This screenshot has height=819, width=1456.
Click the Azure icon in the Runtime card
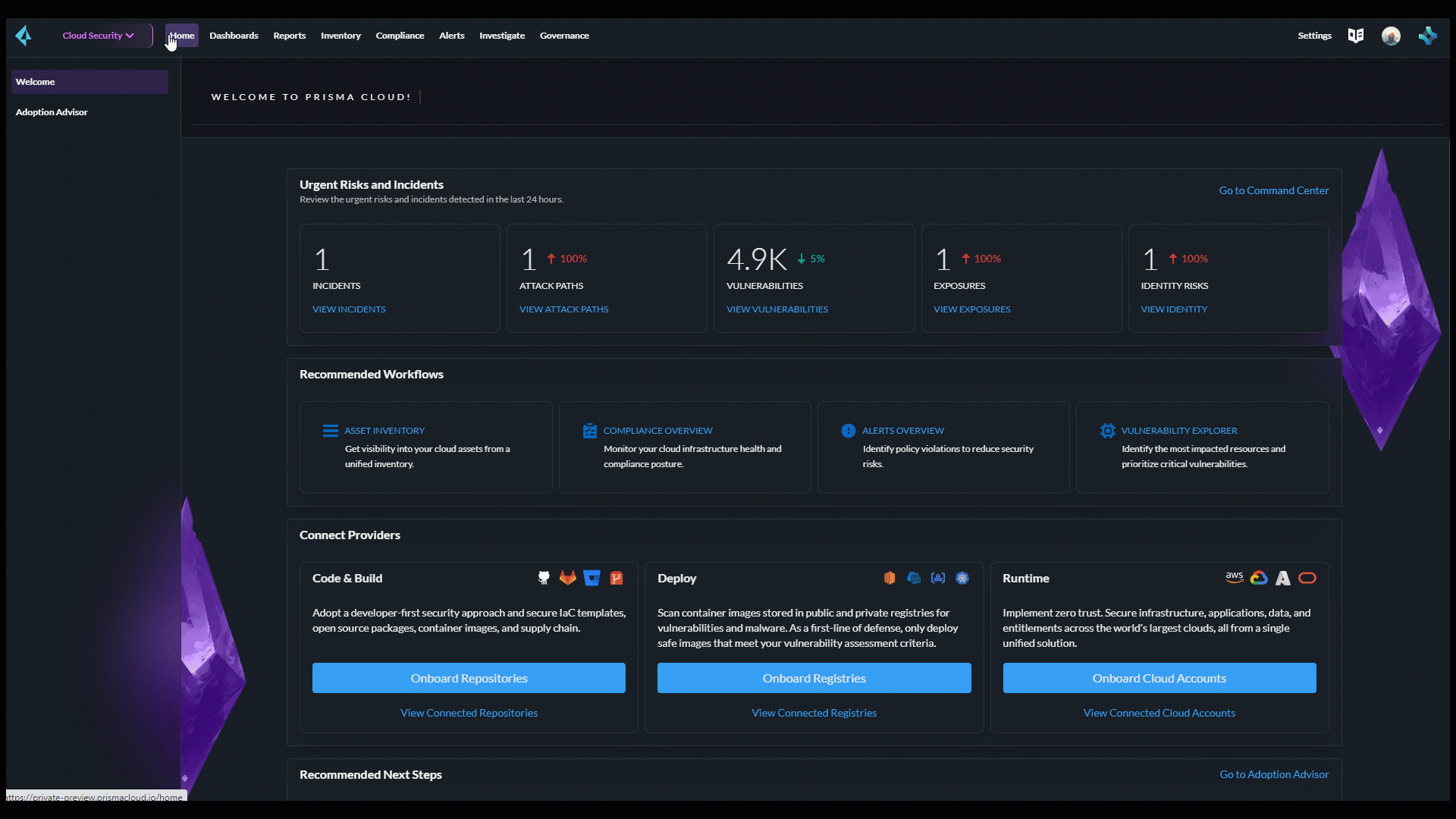click(1282, 577)
